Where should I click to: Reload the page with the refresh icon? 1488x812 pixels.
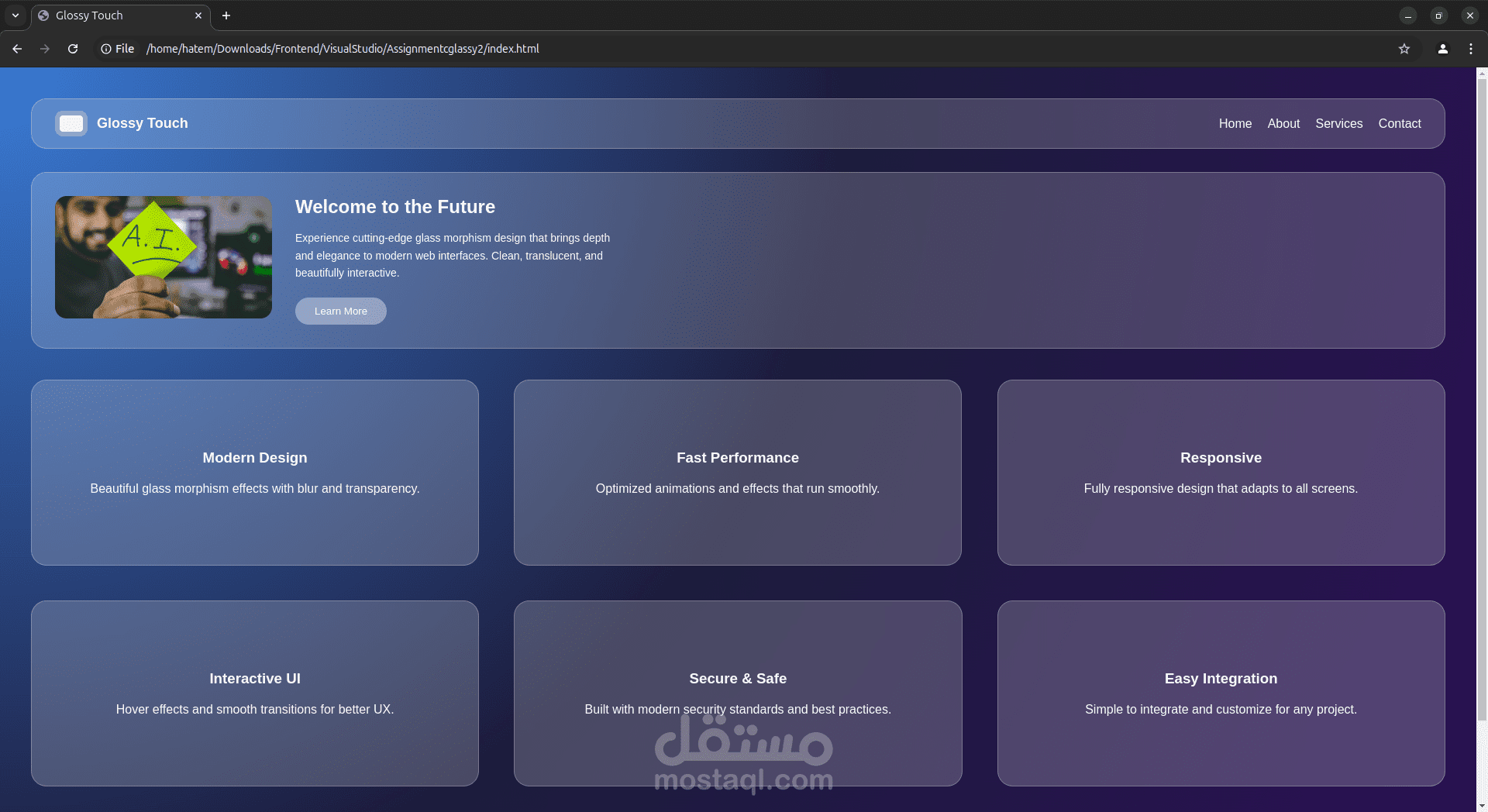coord(73,49)
